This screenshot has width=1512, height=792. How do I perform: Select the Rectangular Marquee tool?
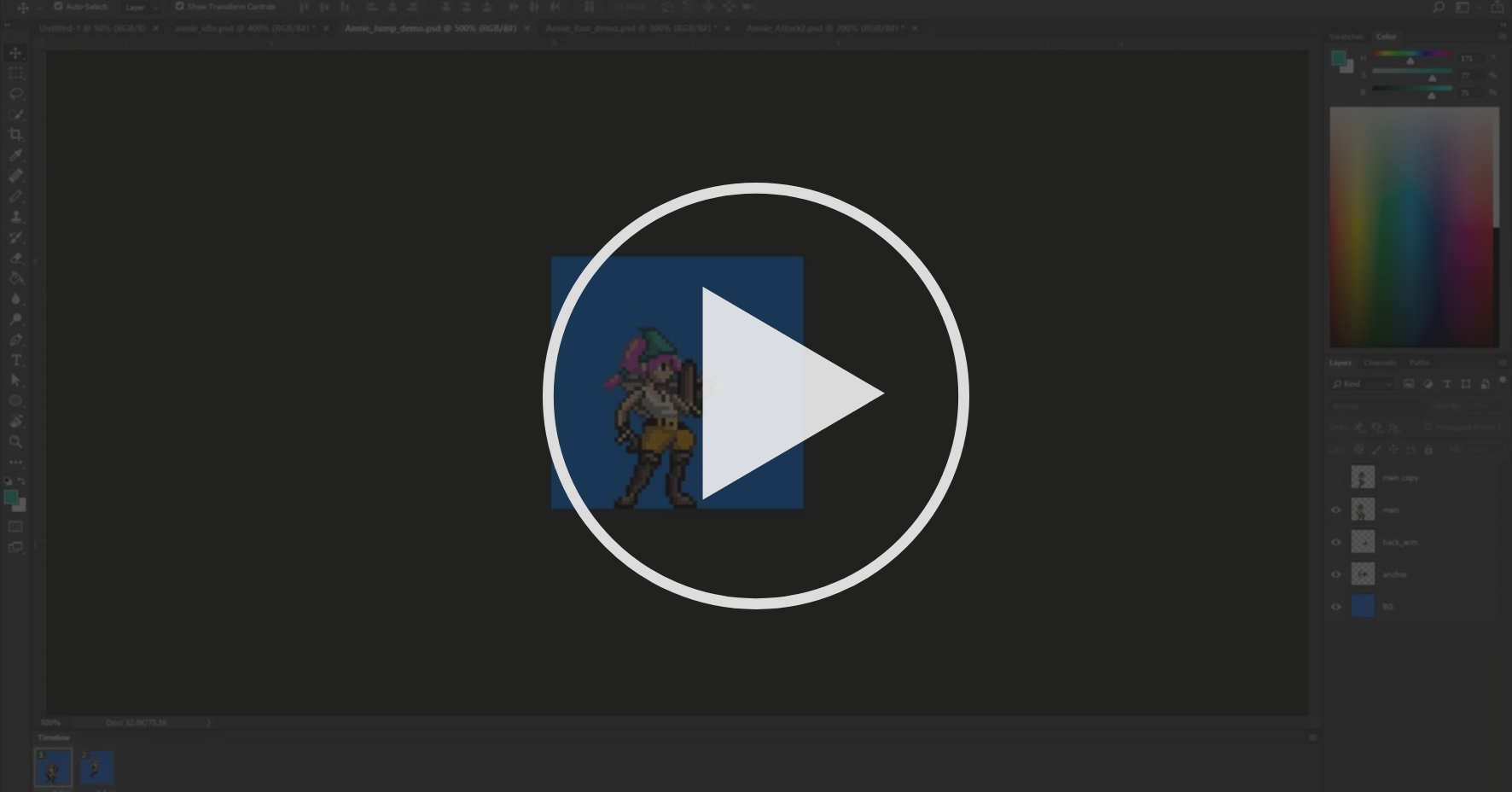click(x=15, y=73)
